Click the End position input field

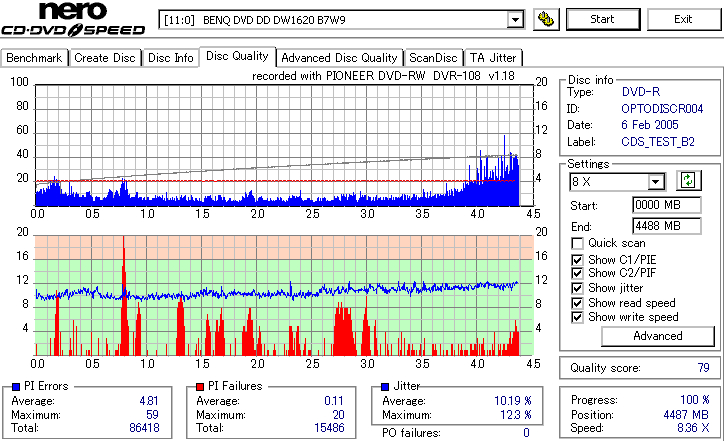pyautogui.click(x=666, y=226)
